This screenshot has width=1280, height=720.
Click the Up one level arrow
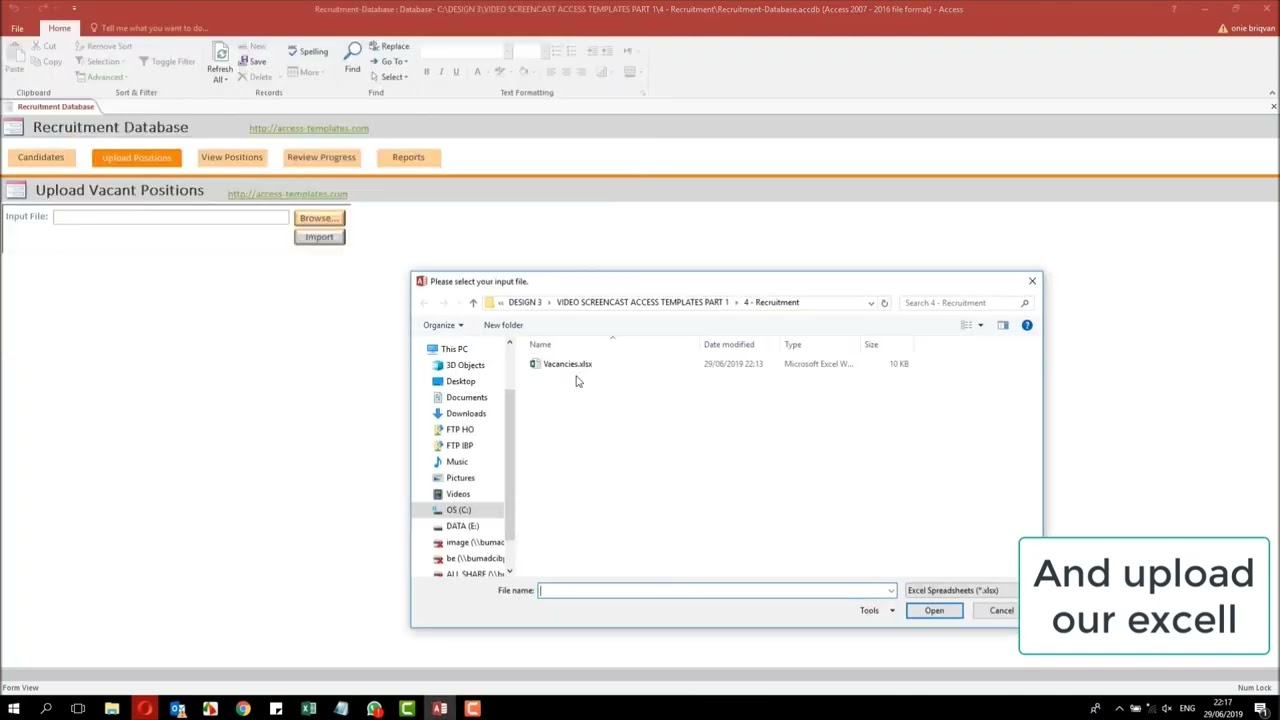473,303
